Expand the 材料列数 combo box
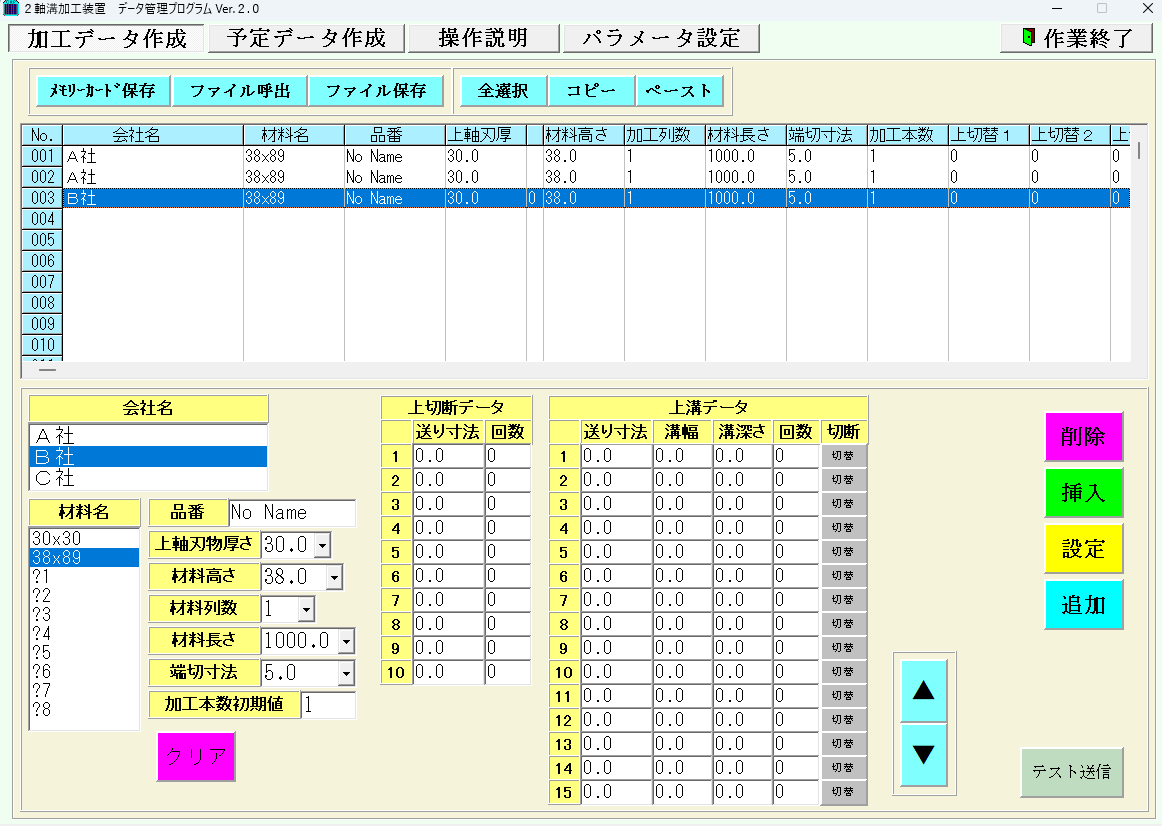Screen dimensions: 1162x826 307,609
